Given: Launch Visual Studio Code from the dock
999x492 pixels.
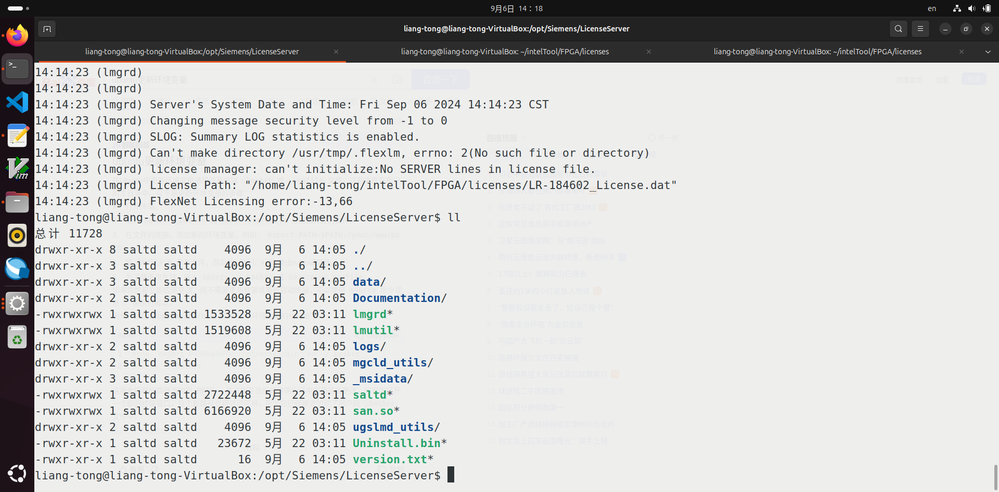Looking at the screenshot, I should click(17, 102).
